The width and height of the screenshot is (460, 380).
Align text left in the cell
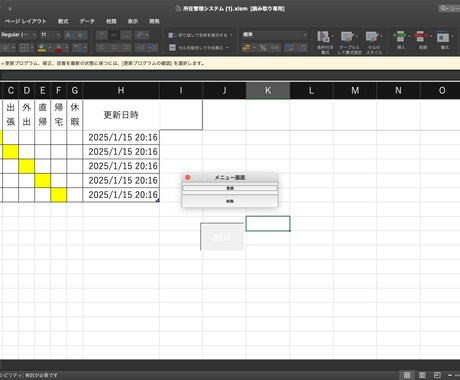(x=102, y=48)
